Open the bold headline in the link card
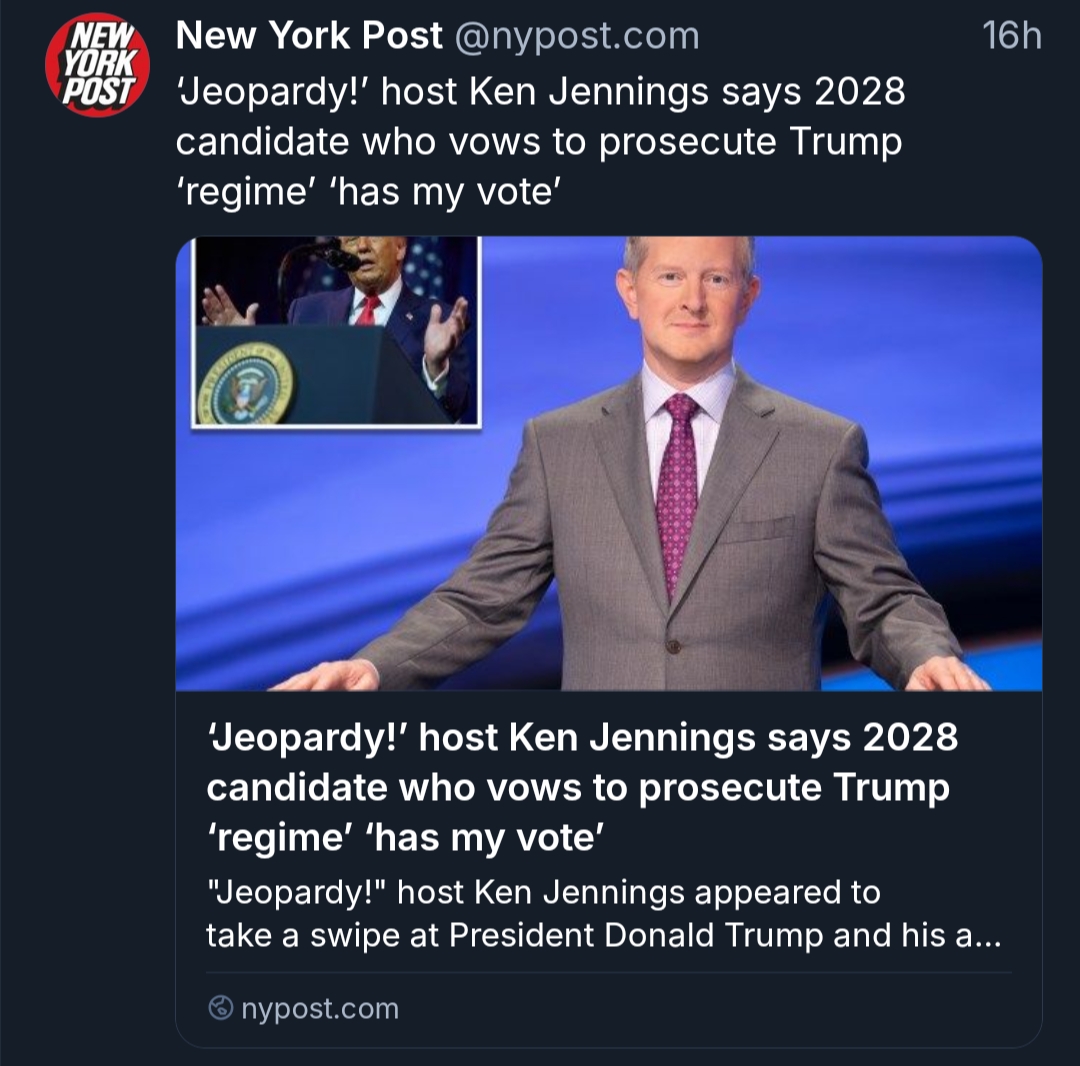Screen dimensions: 1080x1066 pos(580,788)
